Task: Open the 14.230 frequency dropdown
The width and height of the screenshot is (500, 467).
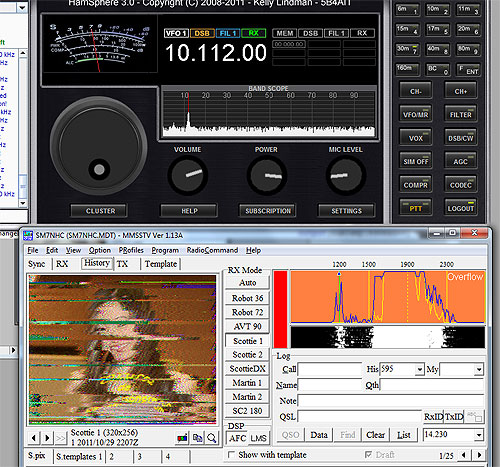Action: point(479,435)
